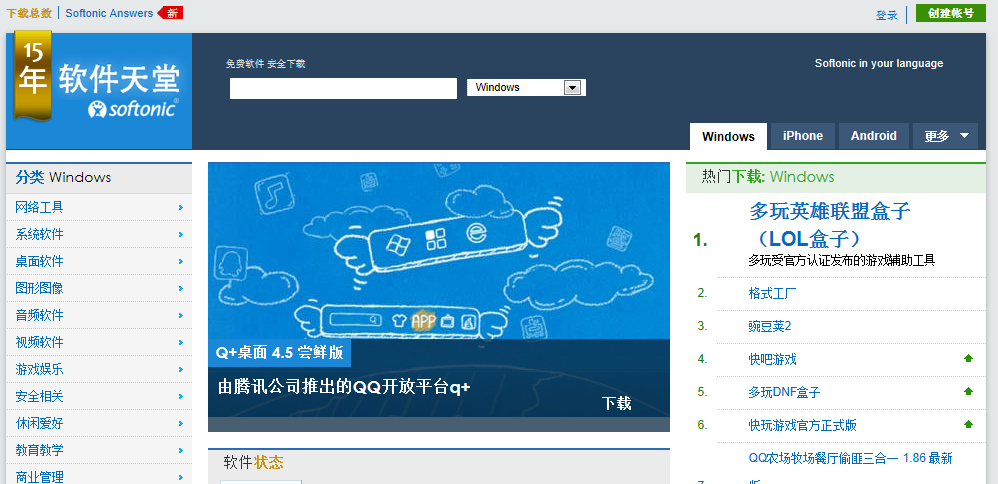Open the Q+桌面 4.5 尝鲜版 banner title

tap(279, 352)
